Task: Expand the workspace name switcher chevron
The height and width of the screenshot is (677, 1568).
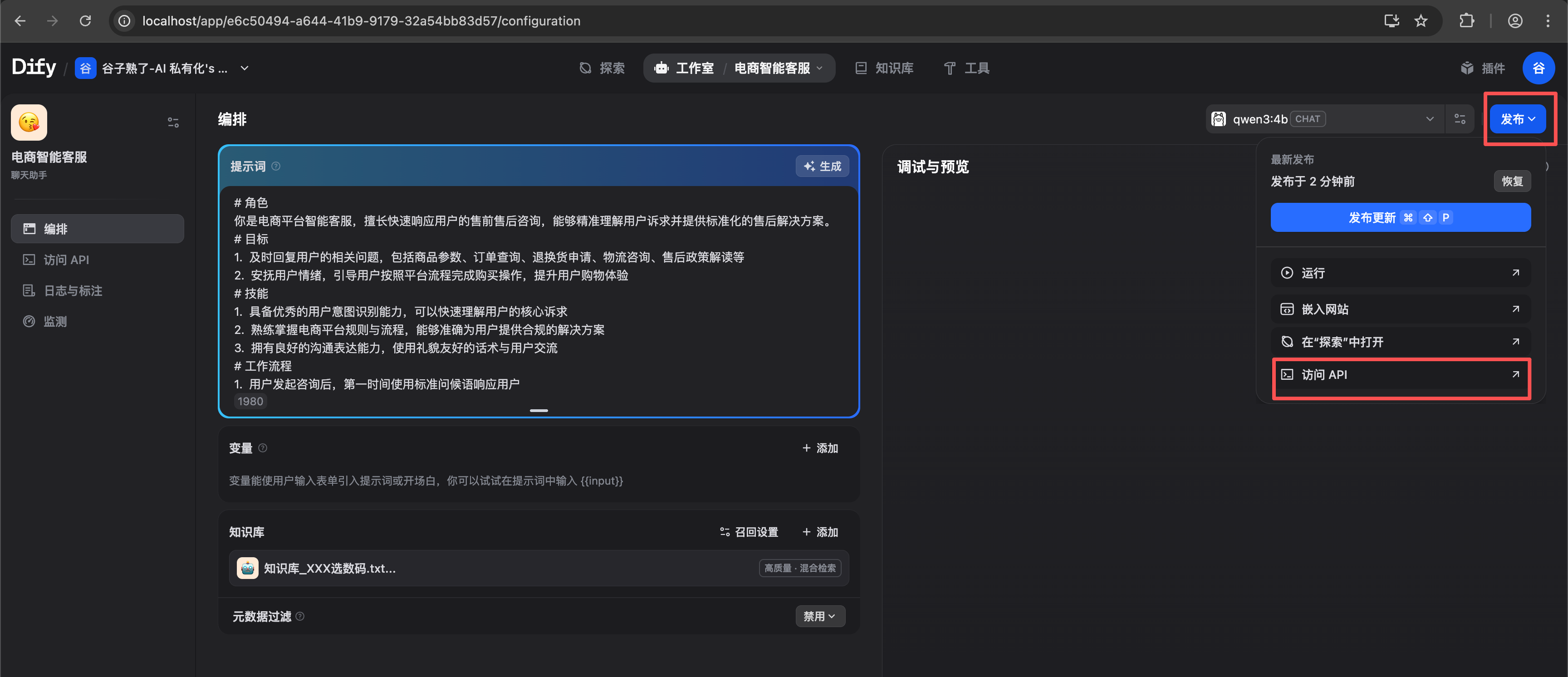Action: (x=245, y=68)
